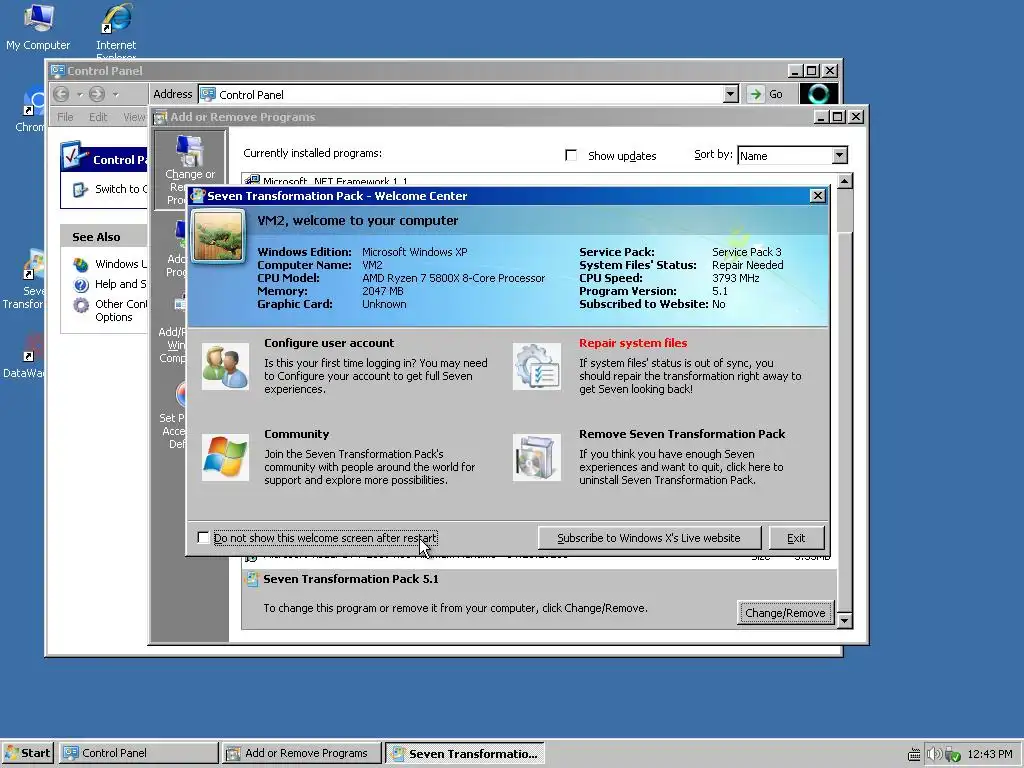The image size is (1024, 768).
Task: Click Windows Update globe icon in See Also
Action: click(x=81, y=264)
